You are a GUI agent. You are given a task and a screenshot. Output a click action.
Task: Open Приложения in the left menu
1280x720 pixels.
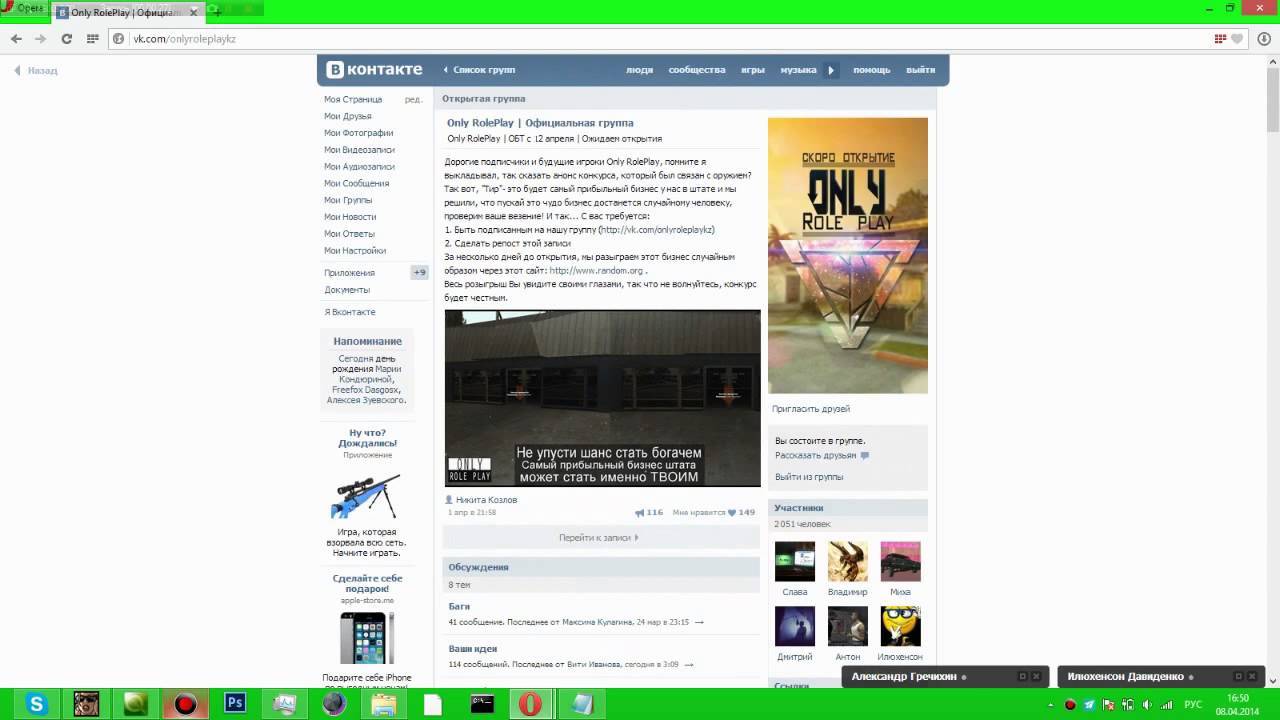349,273
